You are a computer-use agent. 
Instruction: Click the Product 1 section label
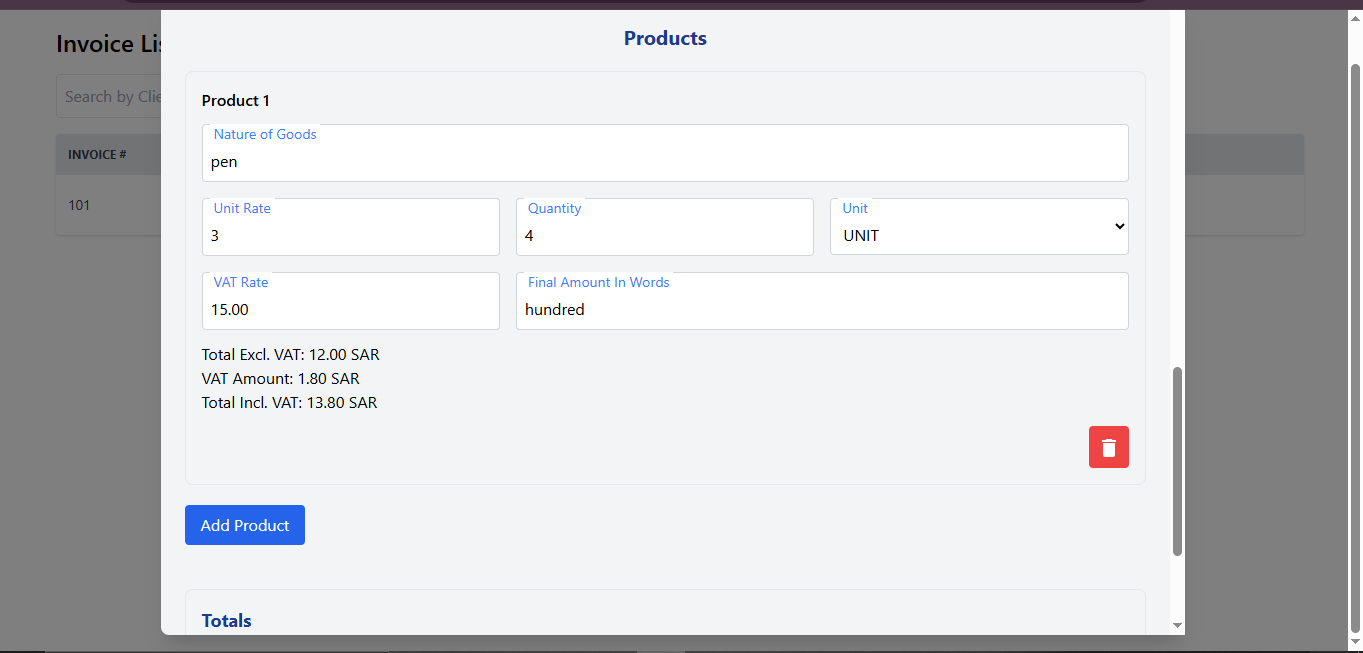(235, 100)
